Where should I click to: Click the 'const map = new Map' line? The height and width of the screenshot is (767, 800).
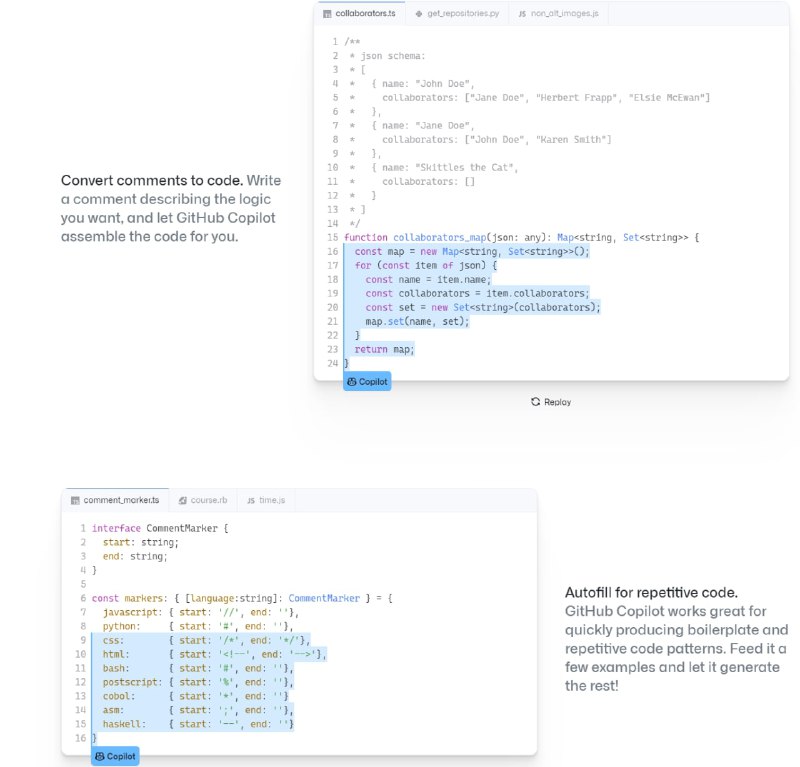[472, 252]
